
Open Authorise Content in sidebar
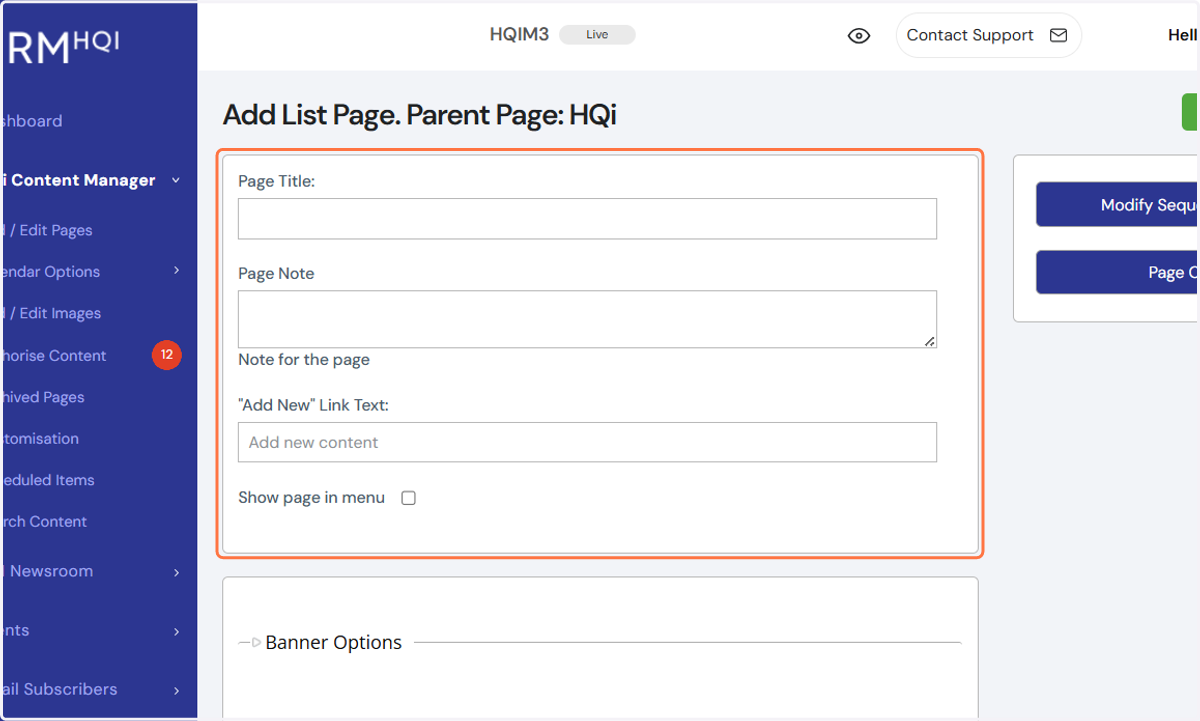point(55,355)
